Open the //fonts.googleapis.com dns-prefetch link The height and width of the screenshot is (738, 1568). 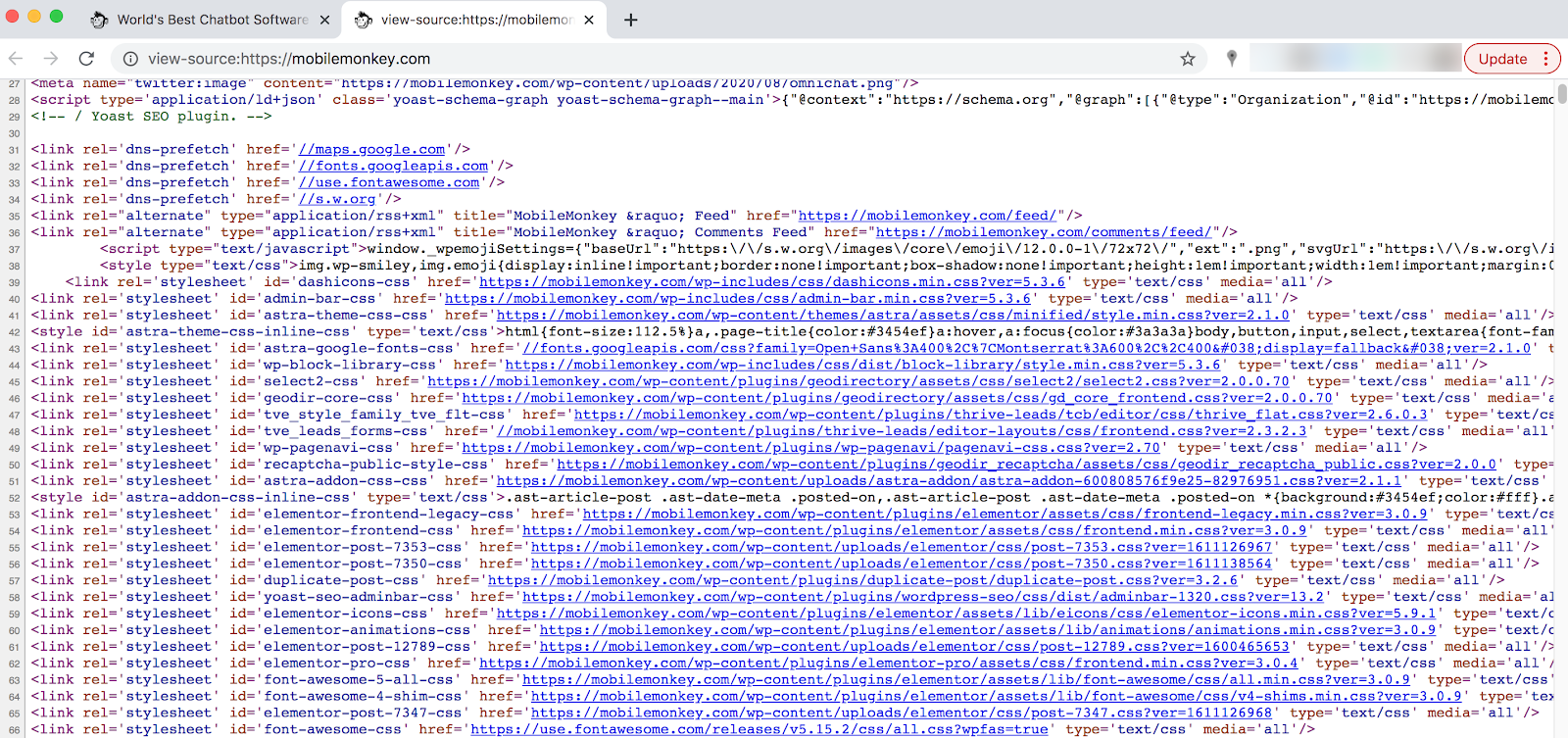394,166
